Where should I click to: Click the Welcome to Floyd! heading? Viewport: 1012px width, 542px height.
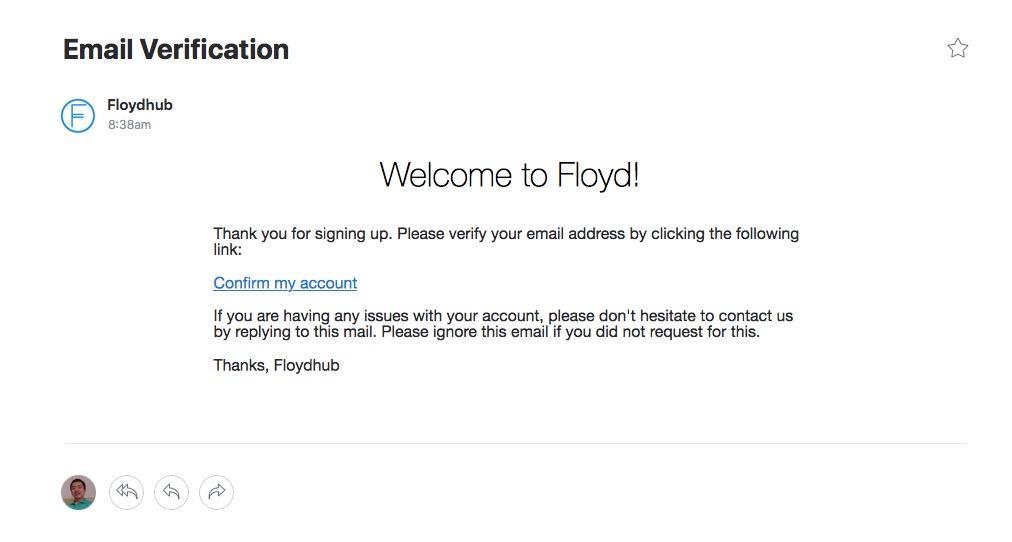pos(509,175)
